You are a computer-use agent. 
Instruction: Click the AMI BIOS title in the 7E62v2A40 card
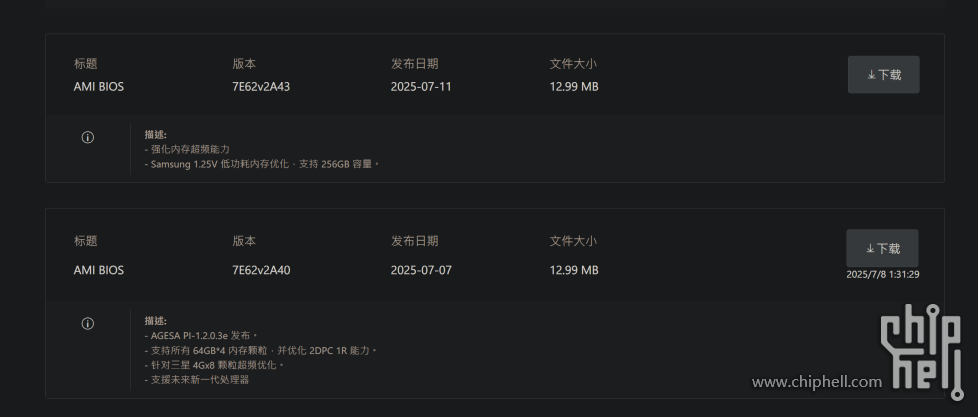[x=99, y=270]
